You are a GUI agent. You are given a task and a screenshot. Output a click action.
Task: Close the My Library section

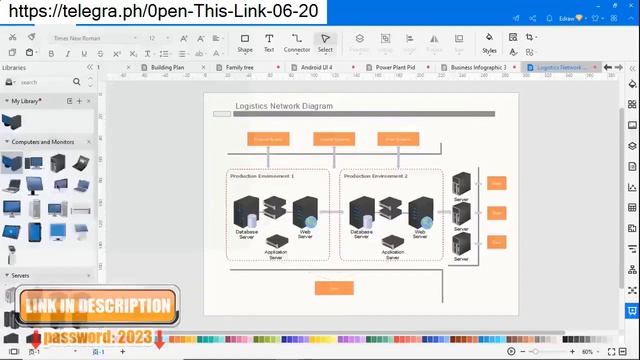click(x=89, y=101)
